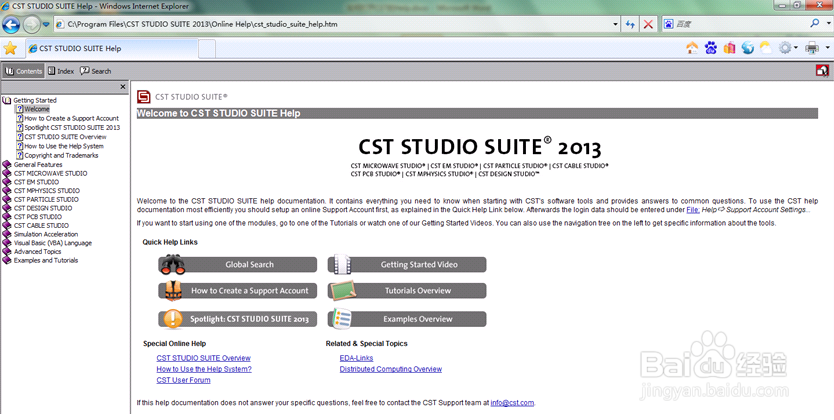Screen dimensions: 834x420
Task: Open CST STUDIO SUITE Overview tree topic
Action: pyautogui.click(x=65, y=137)
